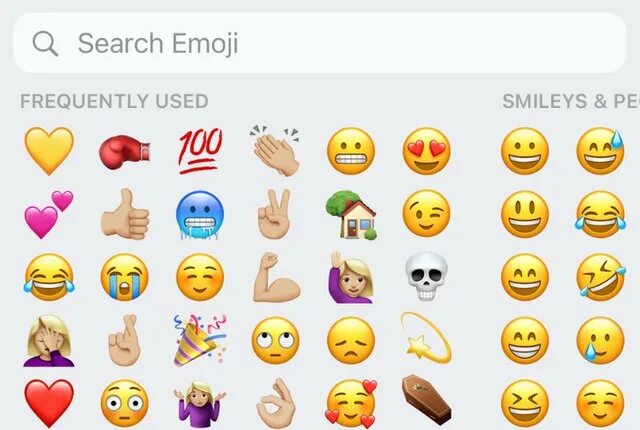Insert the red 100 points emoji
640x430 pixels.
(x=200, y=151)
